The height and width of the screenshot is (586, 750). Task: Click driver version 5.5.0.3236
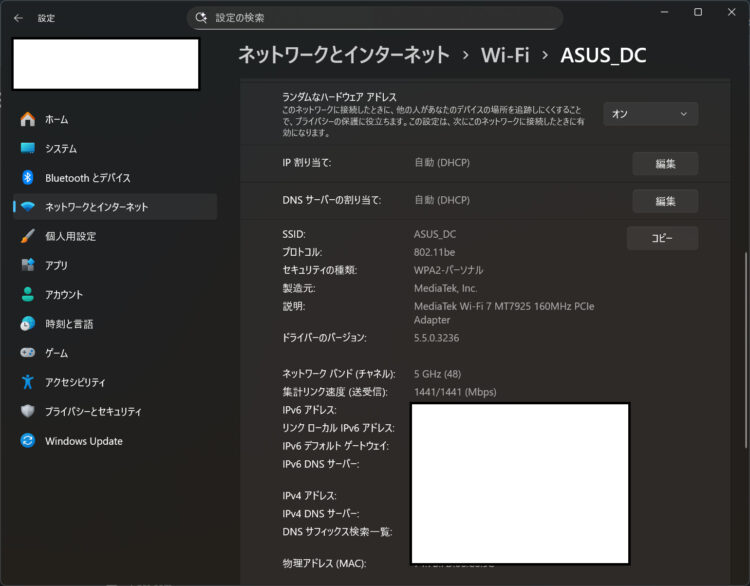436,338
